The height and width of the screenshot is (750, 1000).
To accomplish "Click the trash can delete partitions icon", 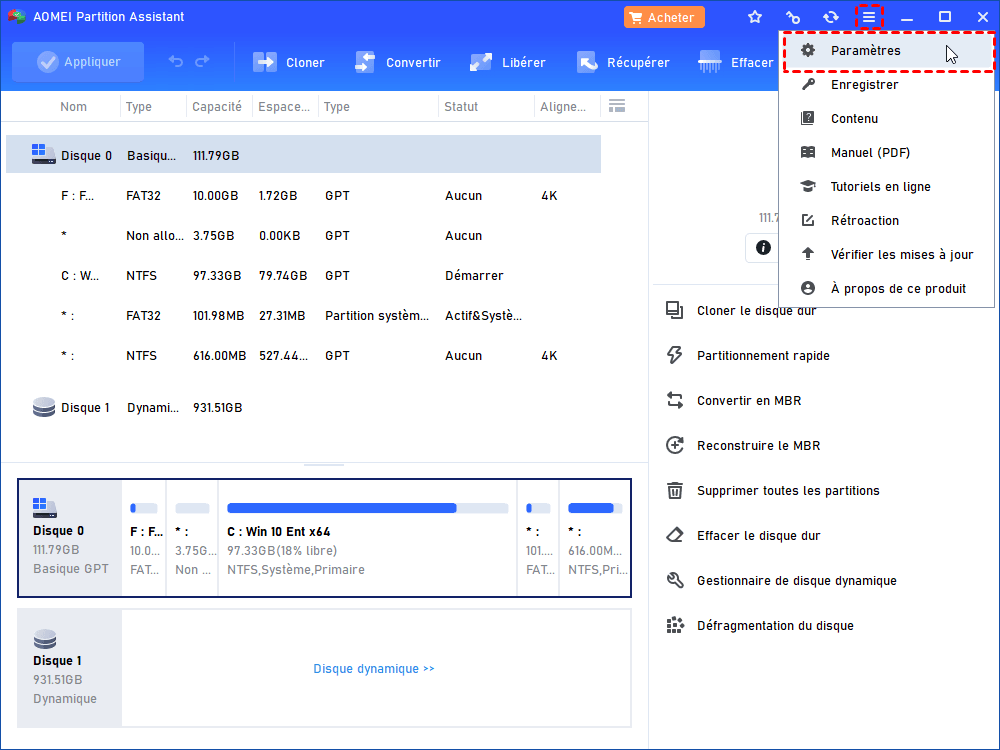I will click(675, 490).
